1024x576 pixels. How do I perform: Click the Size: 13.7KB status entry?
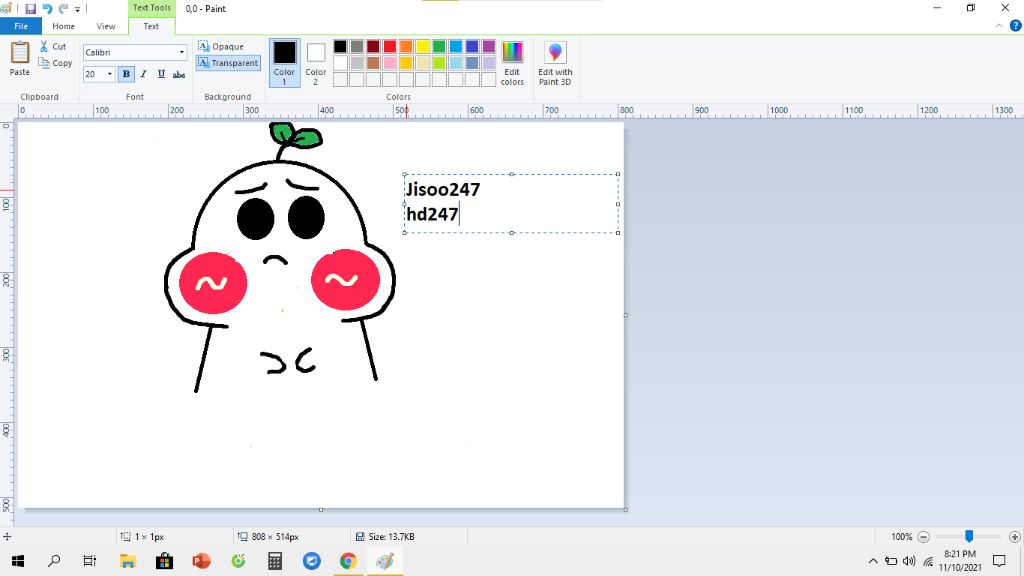coord(385,537)
